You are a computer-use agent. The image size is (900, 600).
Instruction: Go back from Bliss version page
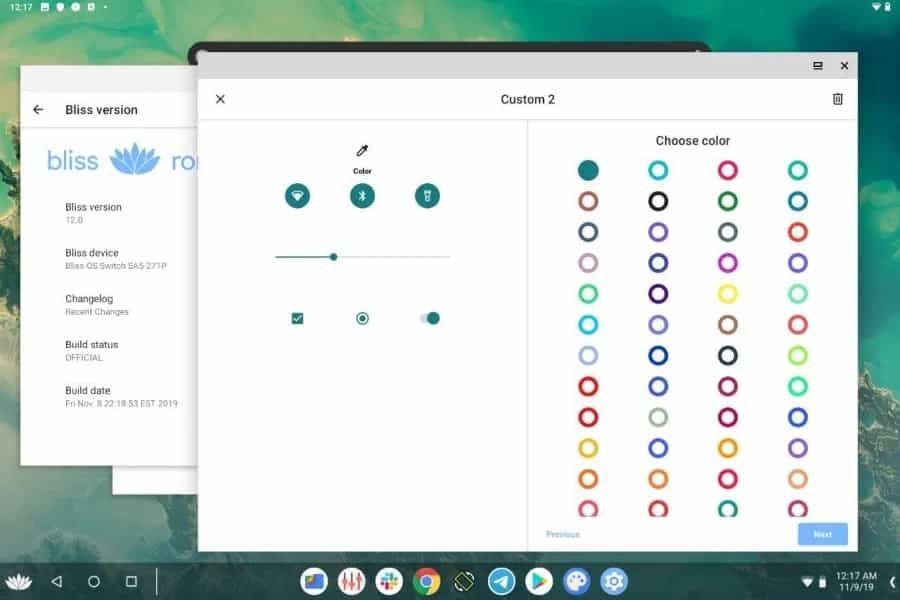coord(38,110)
